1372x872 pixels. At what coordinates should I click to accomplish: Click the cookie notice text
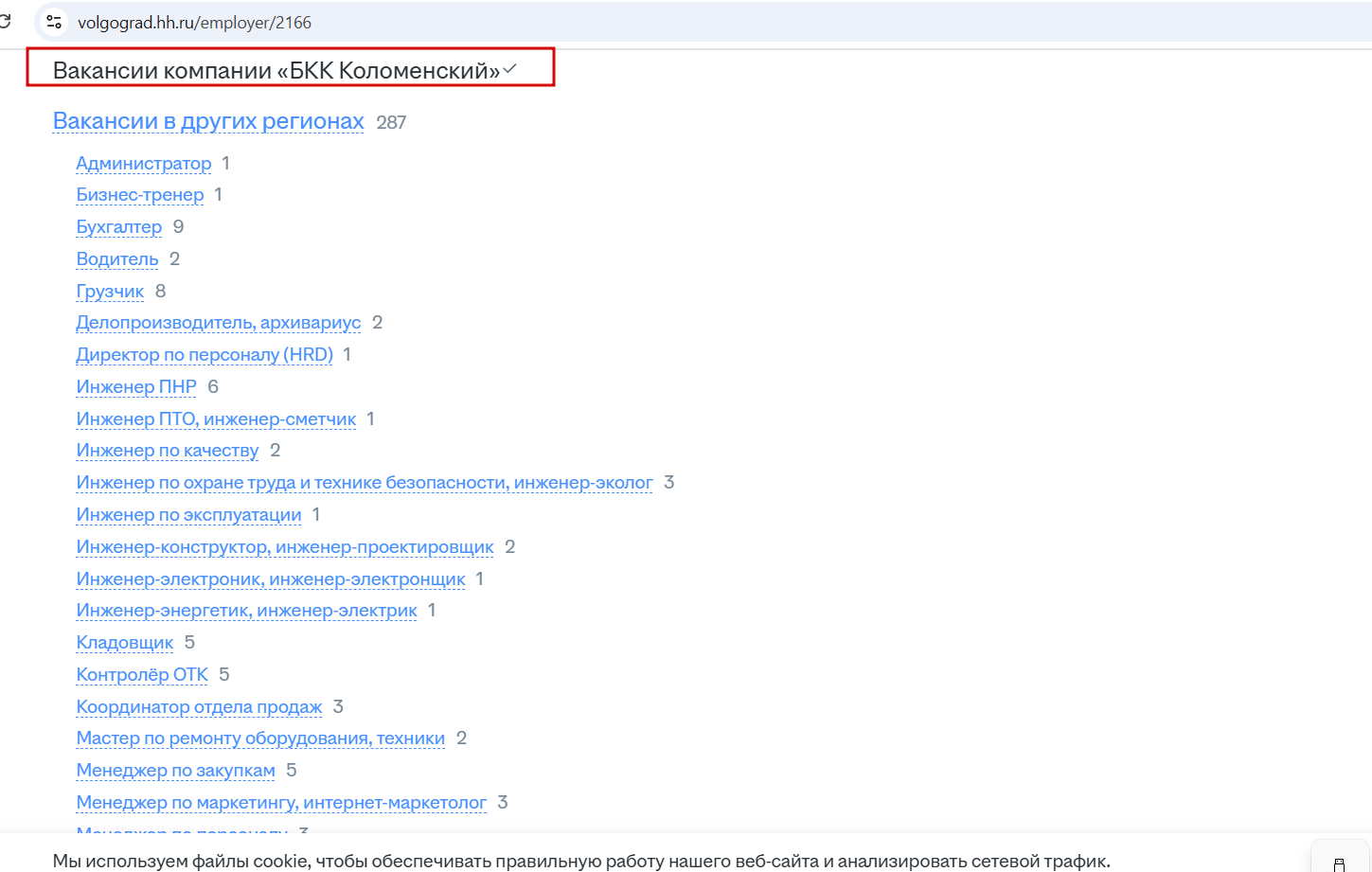581,861
